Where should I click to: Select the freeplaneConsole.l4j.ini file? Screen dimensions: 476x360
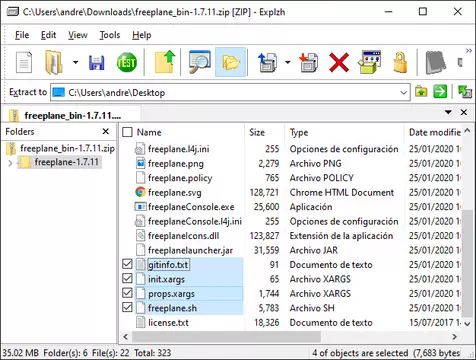click(195, 221)
